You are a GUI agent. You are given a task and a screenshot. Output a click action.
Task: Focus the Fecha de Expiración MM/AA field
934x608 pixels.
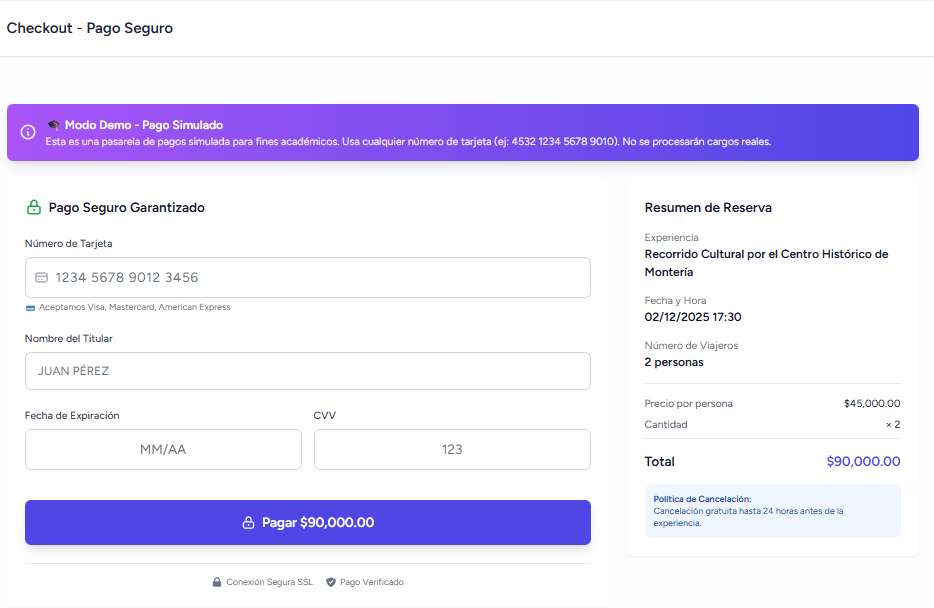click(x=163, y=450)
